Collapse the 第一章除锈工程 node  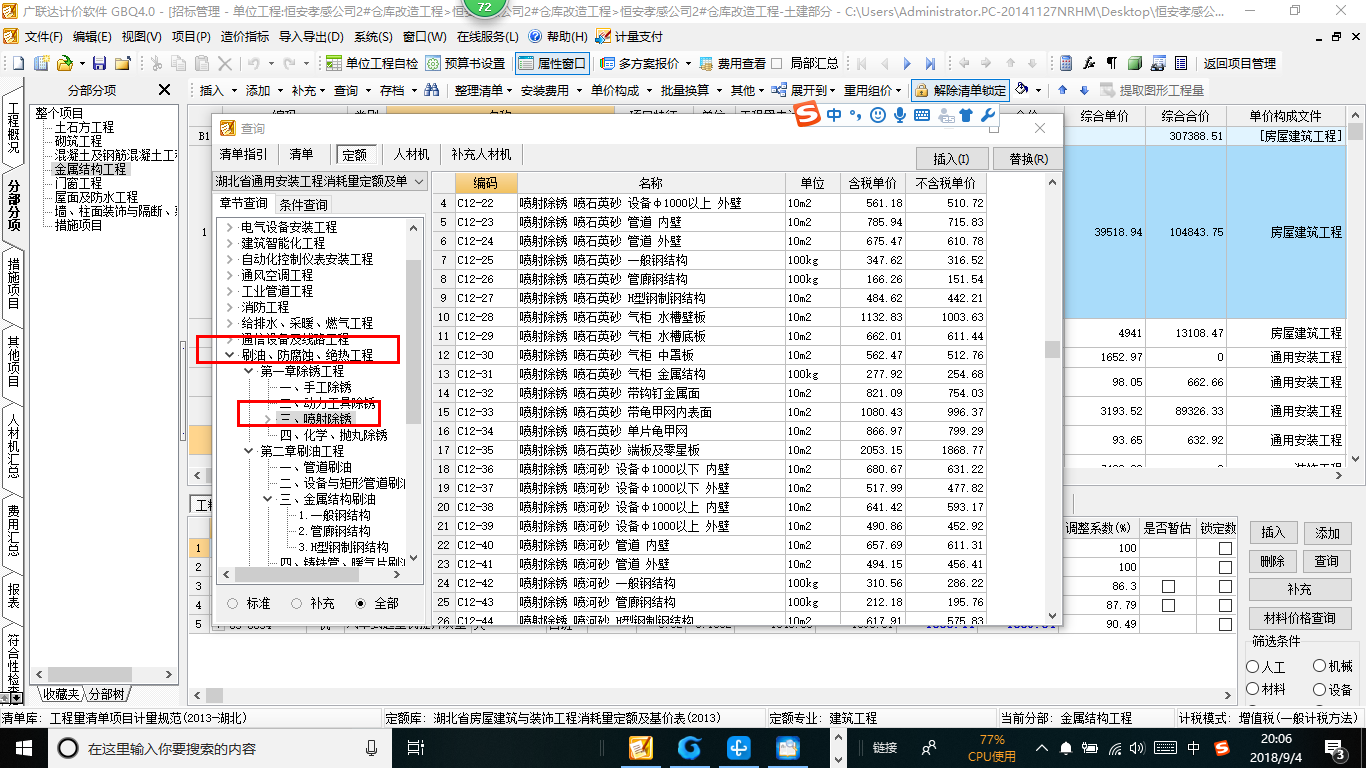[x=247, y=371]
